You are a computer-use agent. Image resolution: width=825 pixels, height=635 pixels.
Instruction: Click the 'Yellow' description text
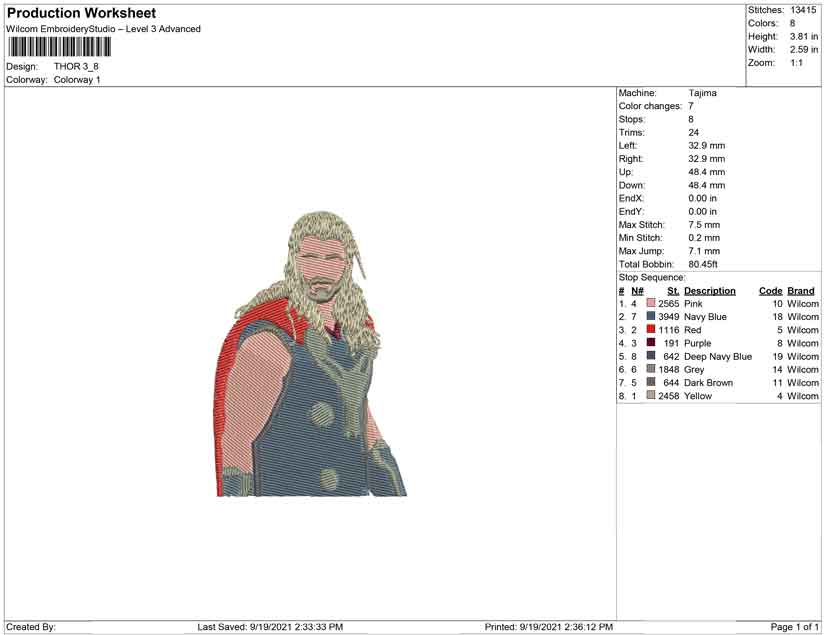[x=698, y=396]
